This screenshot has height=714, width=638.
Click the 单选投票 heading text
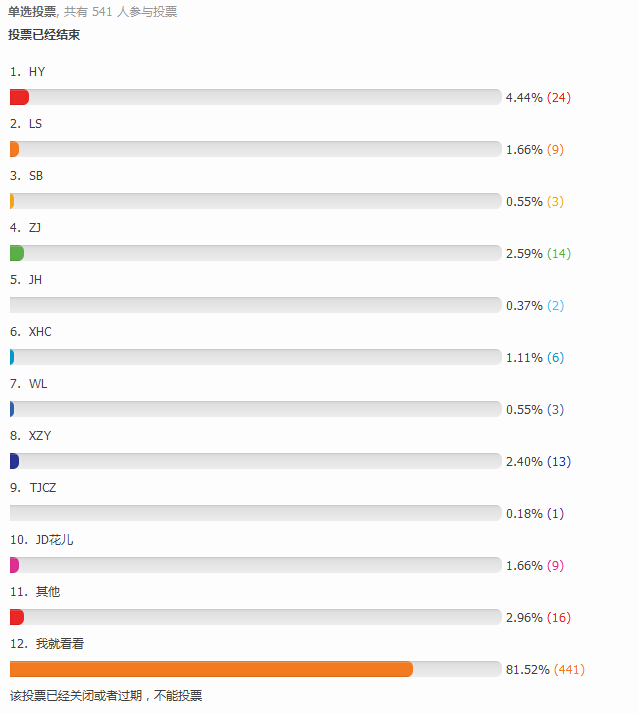click(x=32, y=11)
